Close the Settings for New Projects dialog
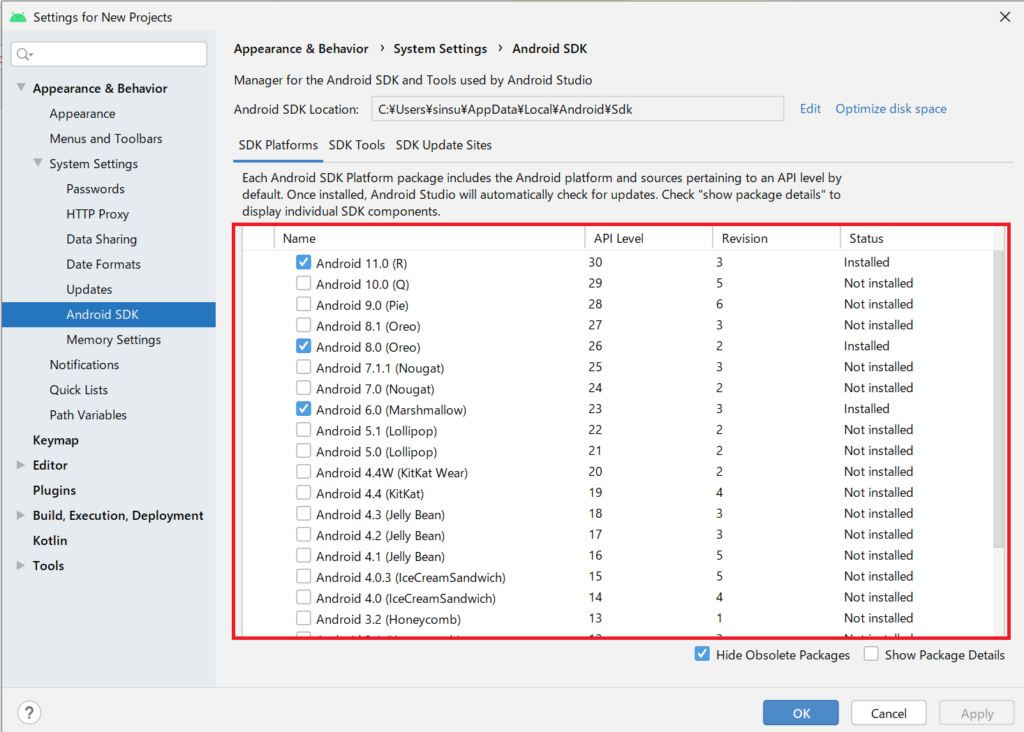This screenshot has height=732, width=1024. click(x=1004, y=16)
